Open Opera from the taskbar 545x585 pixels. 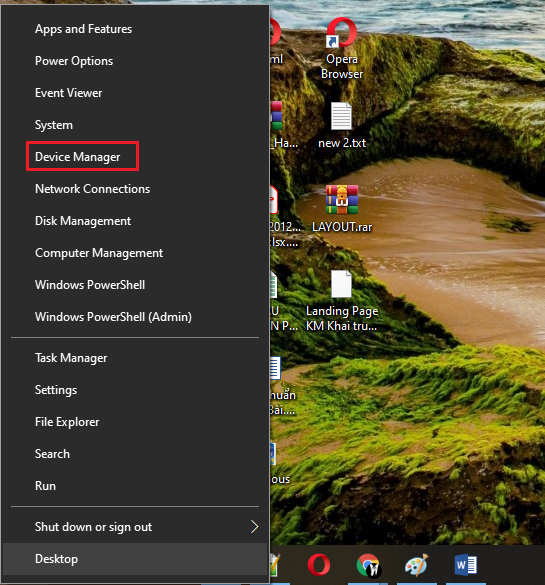(319, 565)
